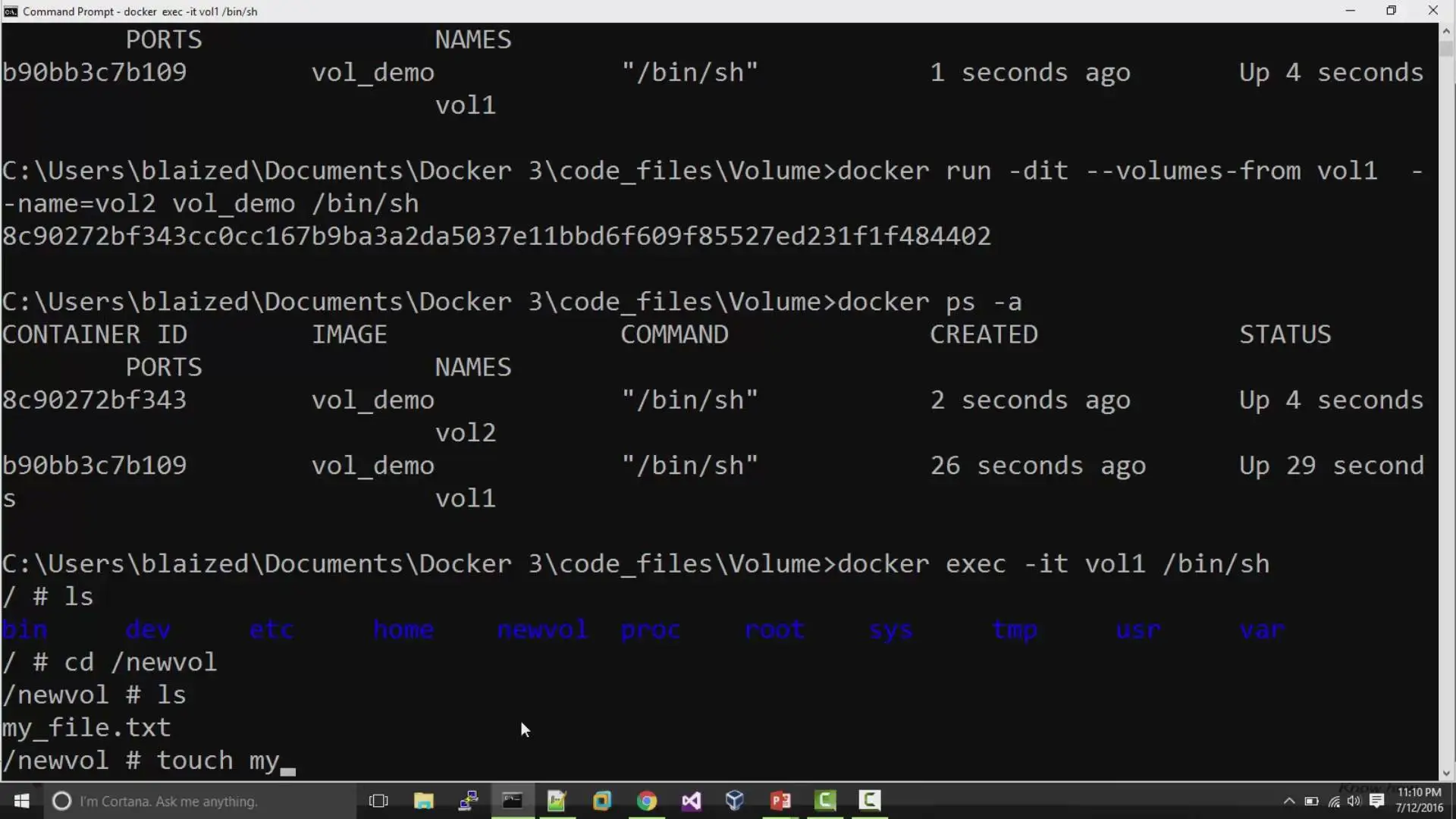The width and height of the screenshot is (1456, 819).
Task: Open the Wi-Fi network tray icon
Action: [x=1333, y=802]
